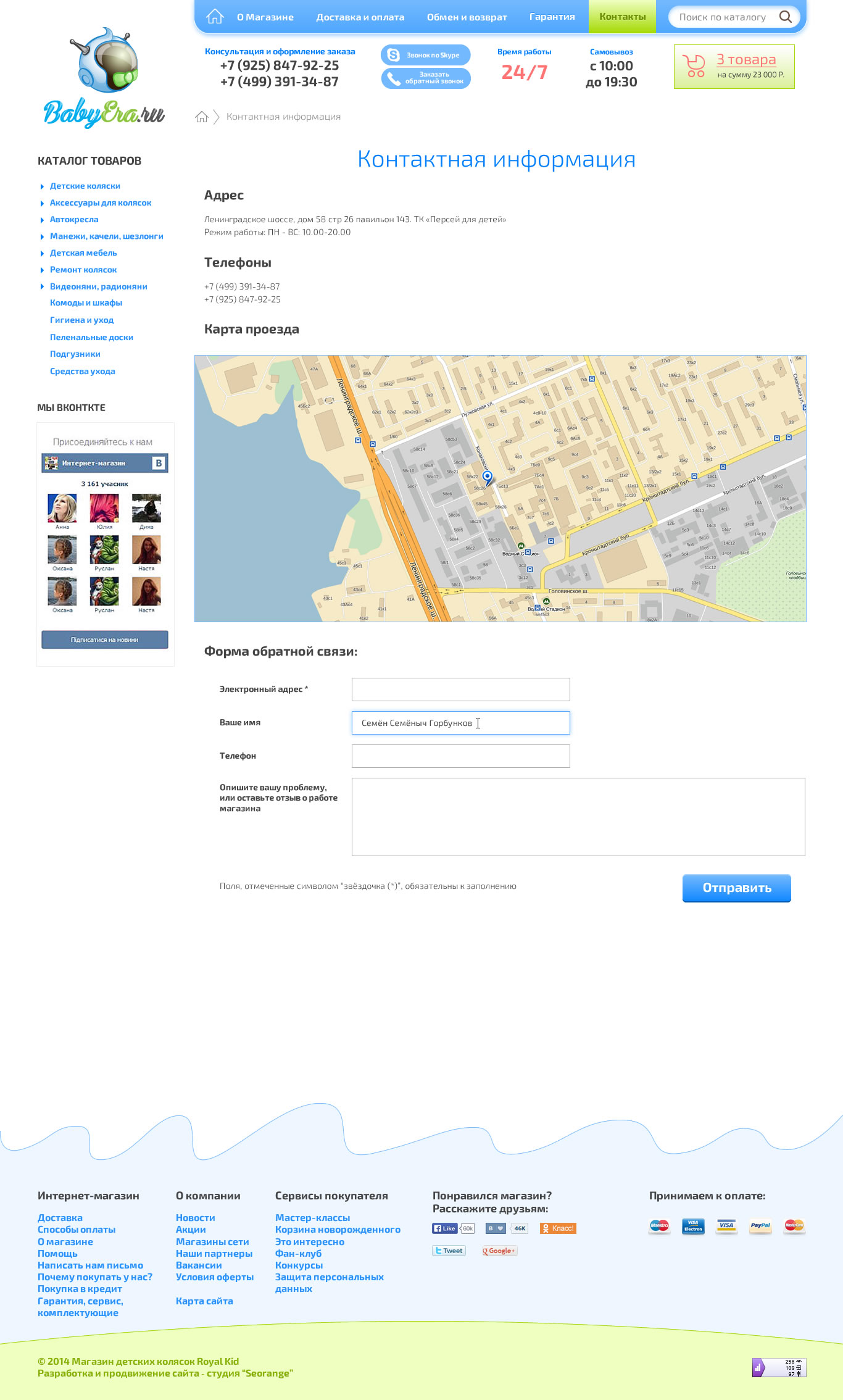Focus the Электронный адрес input field
The width and height of the screenshot is (843, 1400).
[x=460, y=690]
